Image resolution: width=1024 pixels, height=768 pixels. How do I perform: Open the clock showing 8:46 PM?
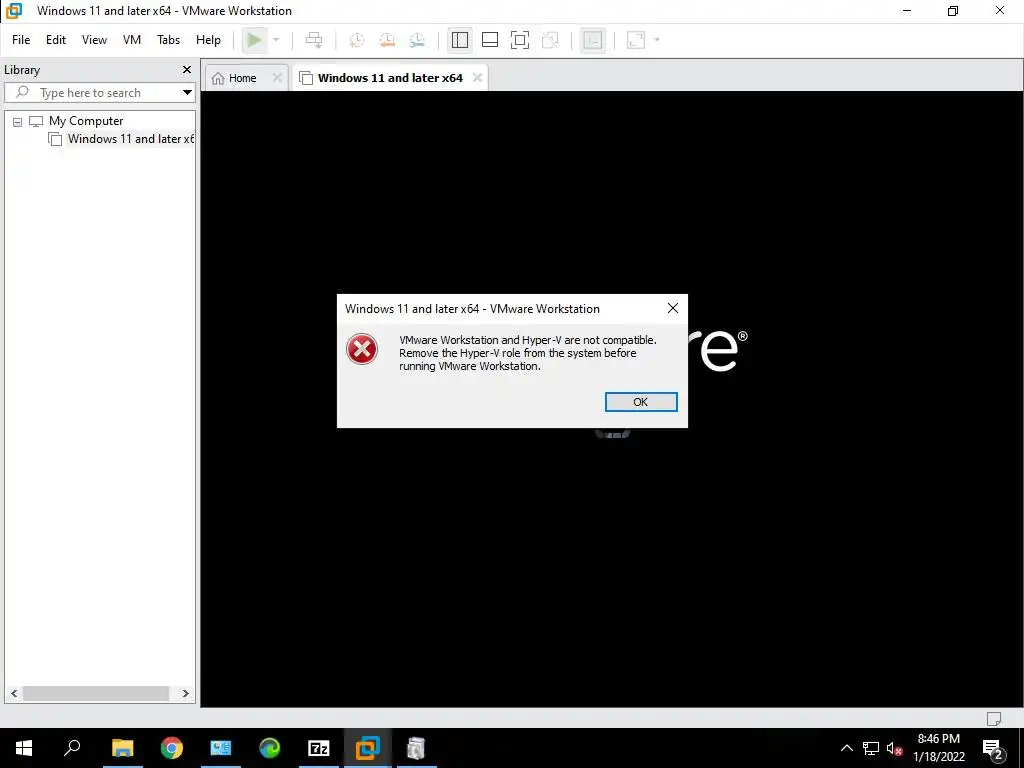[939, 748]
